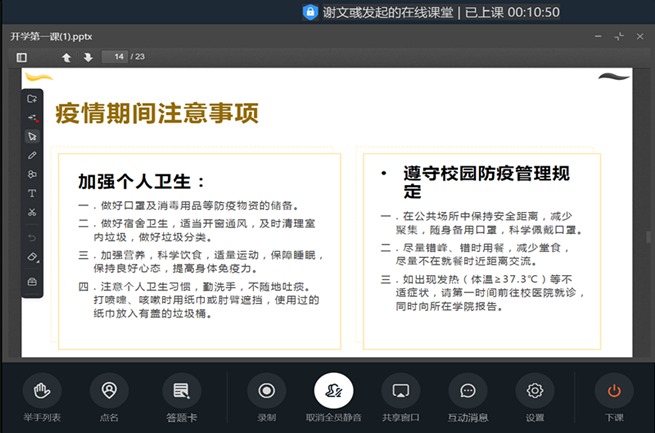Viewport: 655px width, 433px height.
Task: Select the pencil drawing tool
Action: pos(32,155)
